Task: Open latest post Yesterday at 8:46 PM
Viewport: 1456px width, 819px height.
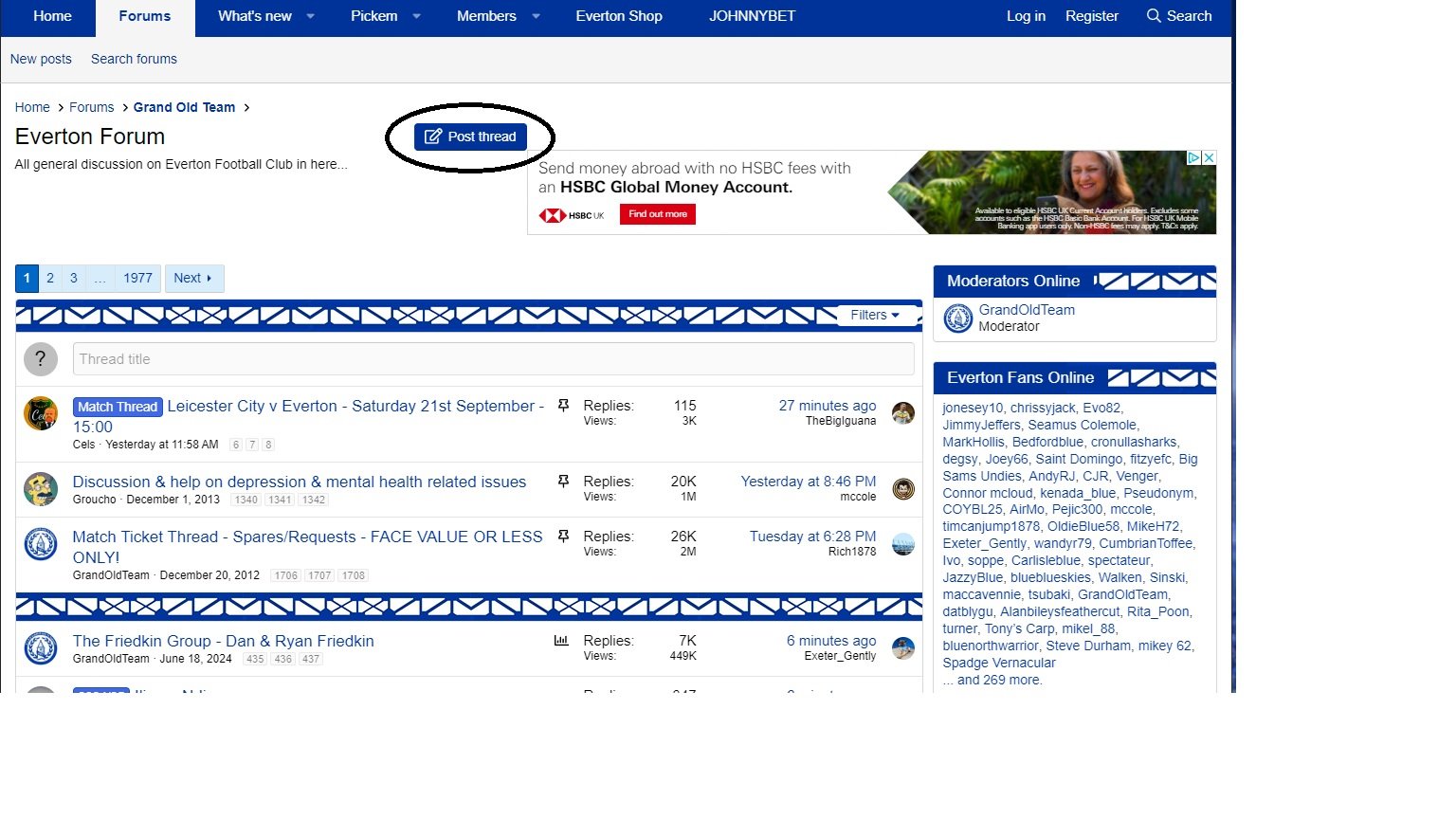Action: coord(809,482)
